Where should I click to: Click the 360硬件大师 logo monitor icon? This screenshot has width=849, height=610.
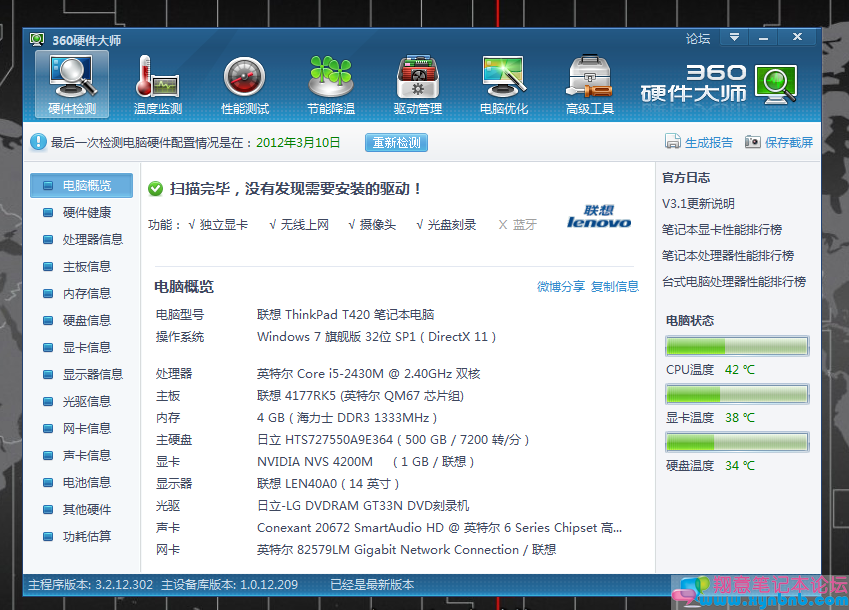click(x=776, y=84)
